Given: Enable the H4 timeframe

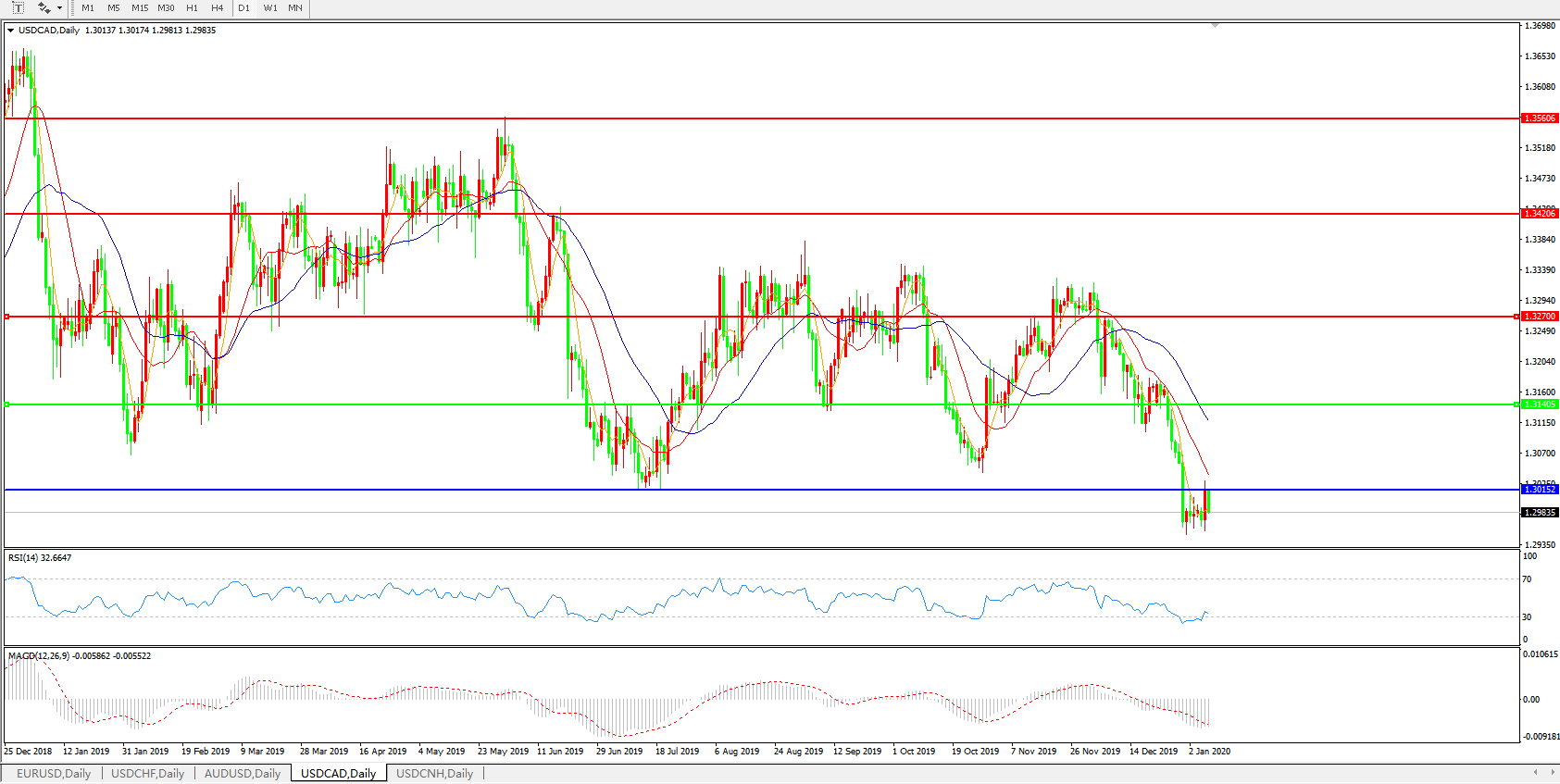Looking at the screenshot, I should (217, 8).
